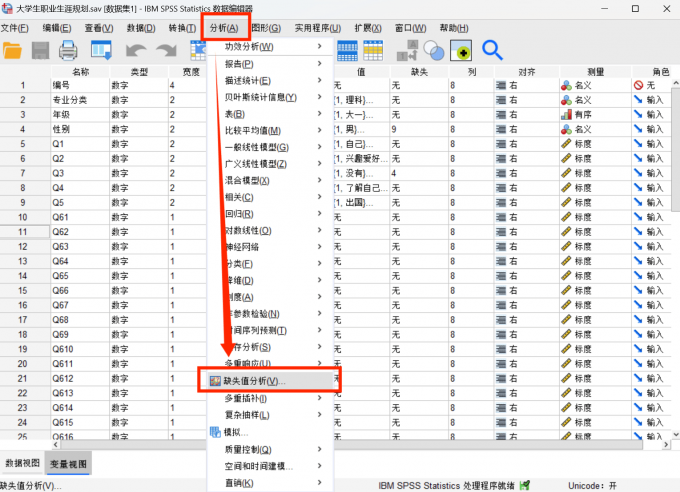This screenshot has width=680, height=492.
Task: Click the scale ruler icon for Q1
Action: [566, 144]
